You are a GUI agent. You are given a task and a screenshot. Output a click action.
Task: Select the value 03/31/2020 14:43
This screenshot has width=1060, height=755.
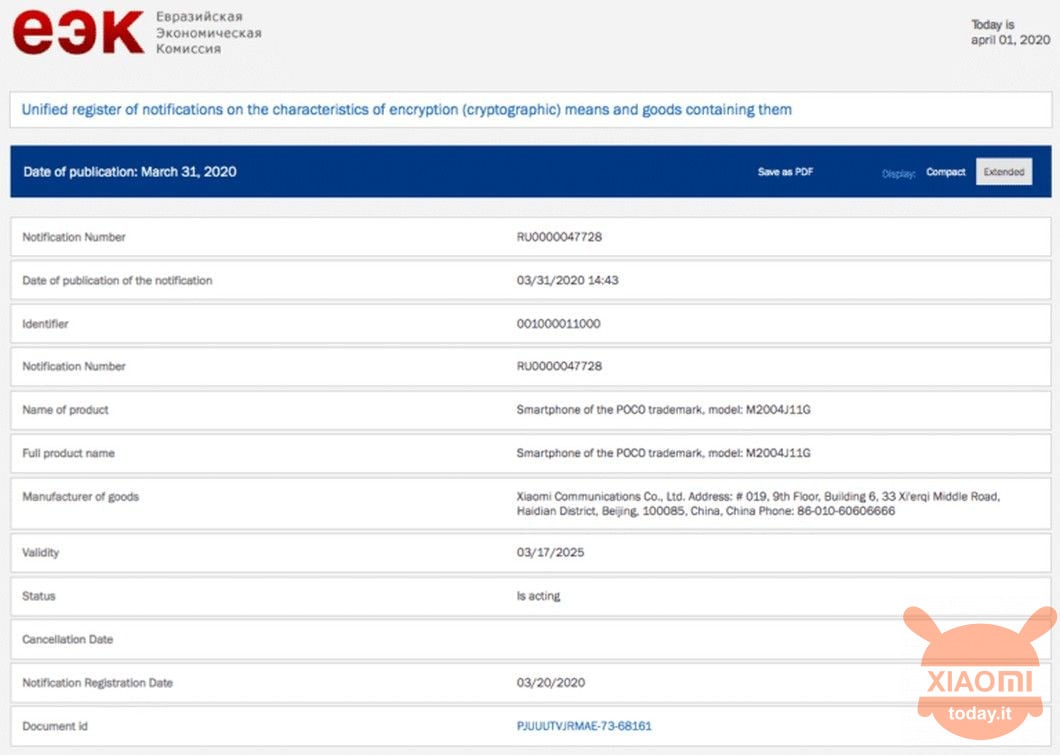567,280
